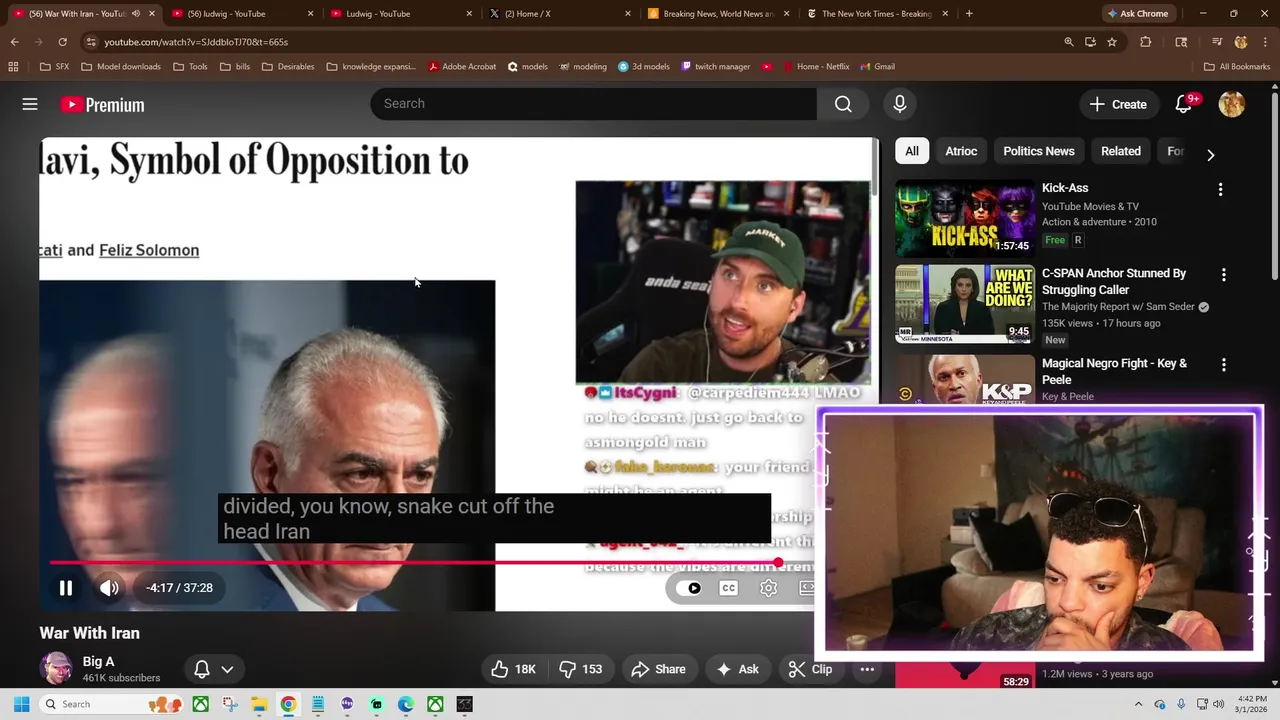Open the Ask AI button
Image resolution: width=1280 pixels, height=720 pixels.
[737, 669]
